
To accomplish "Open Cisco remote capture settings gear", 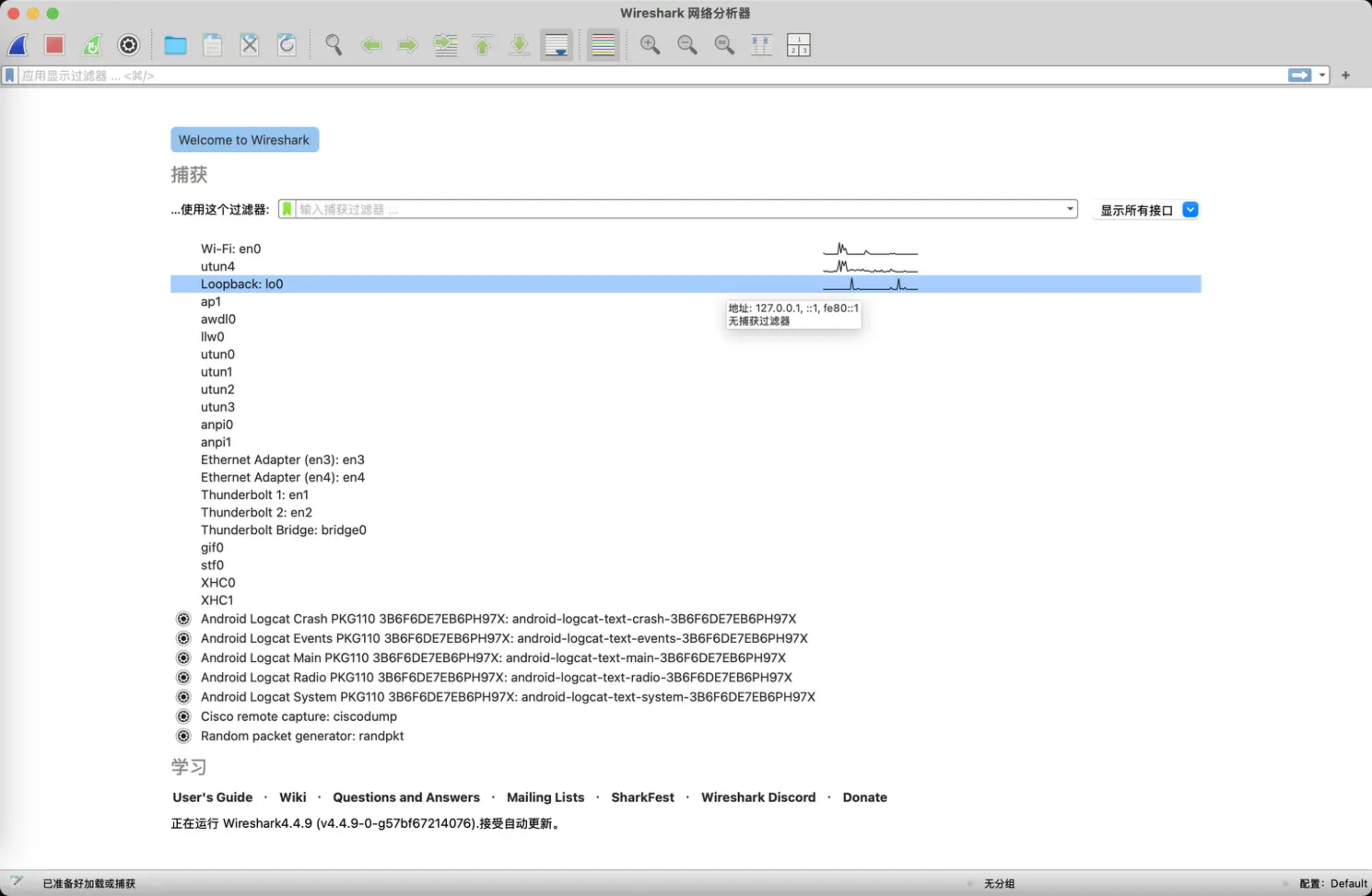I will click(x=183, y=717).
